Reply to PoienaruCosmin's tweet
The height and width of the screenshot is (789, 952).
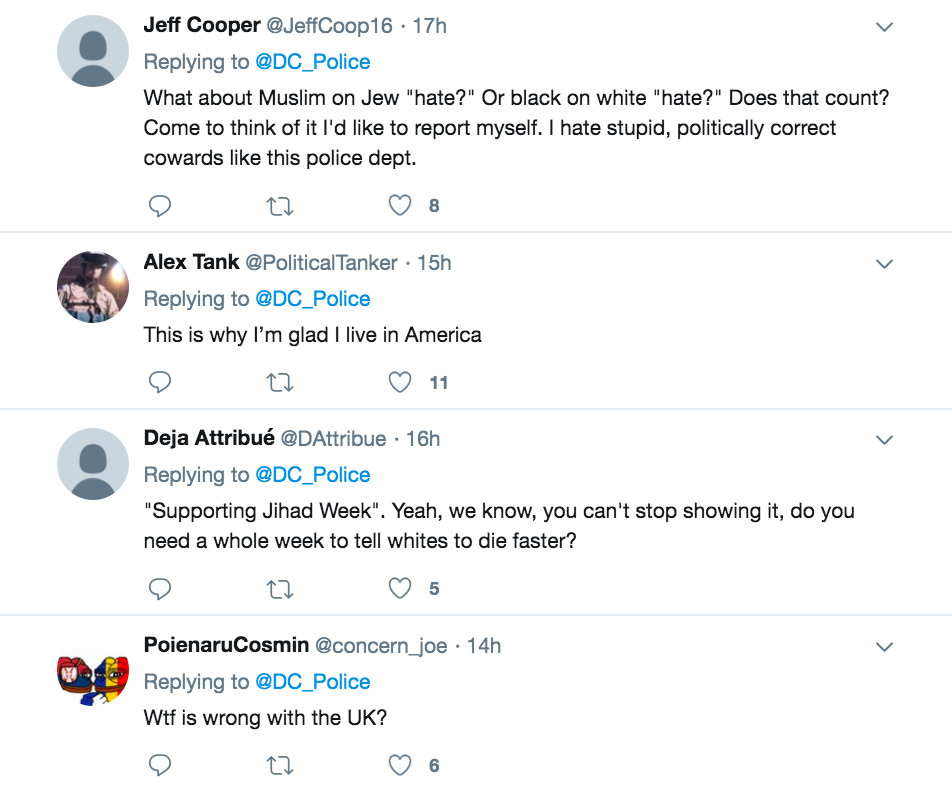(x=160, y=766)
